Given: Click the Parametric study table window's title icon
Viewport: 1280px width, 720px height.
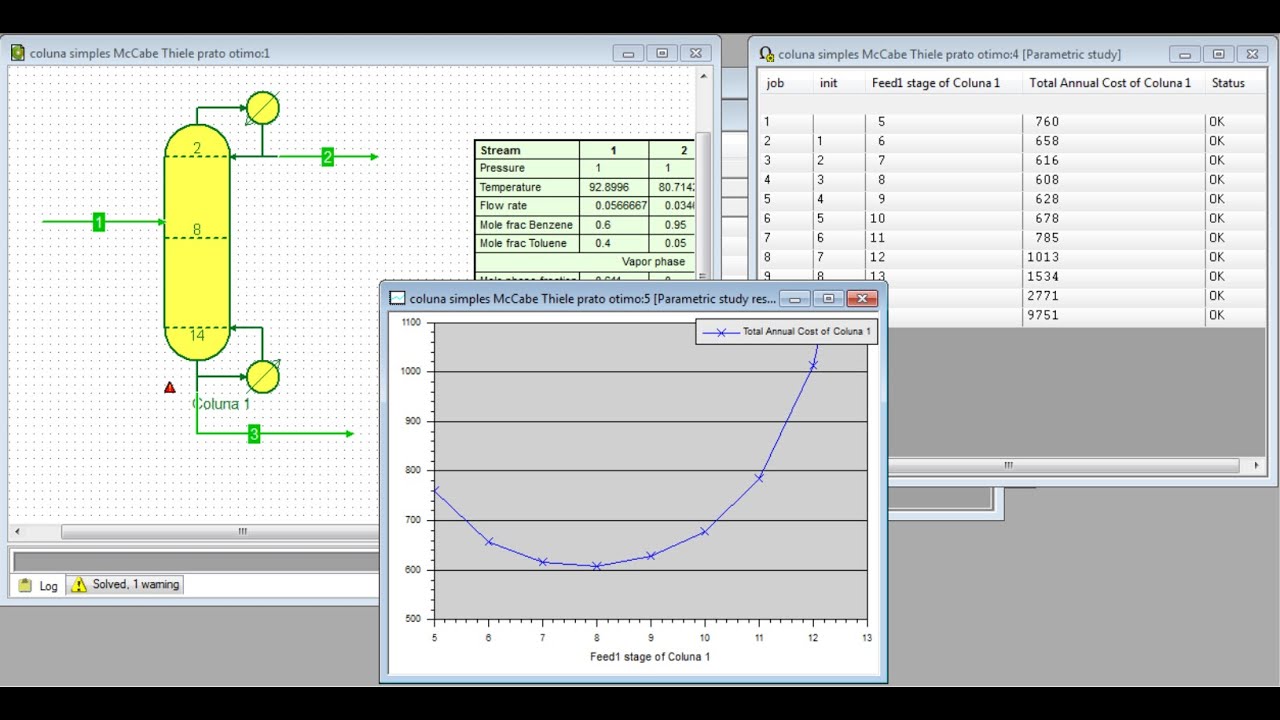Looking at the screenshot, I should pos(767,54).
